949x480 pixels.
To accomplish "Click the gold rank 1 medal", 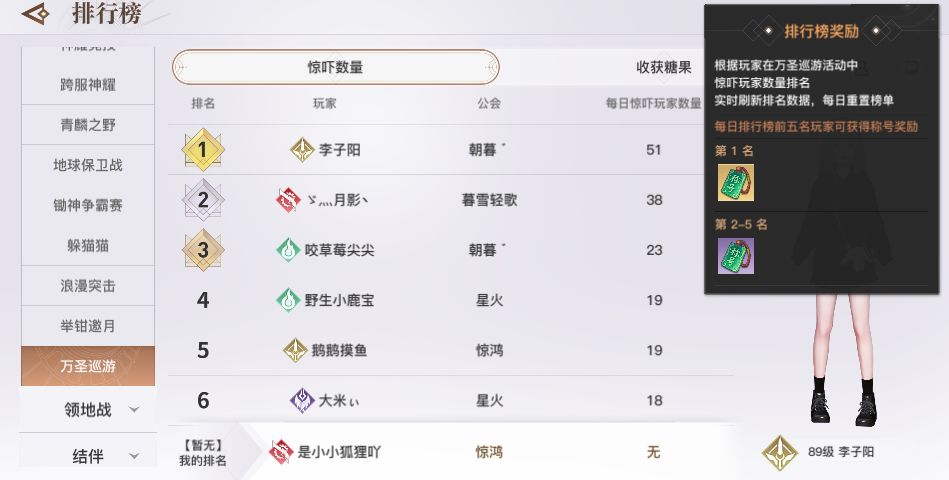I will 203,151.
